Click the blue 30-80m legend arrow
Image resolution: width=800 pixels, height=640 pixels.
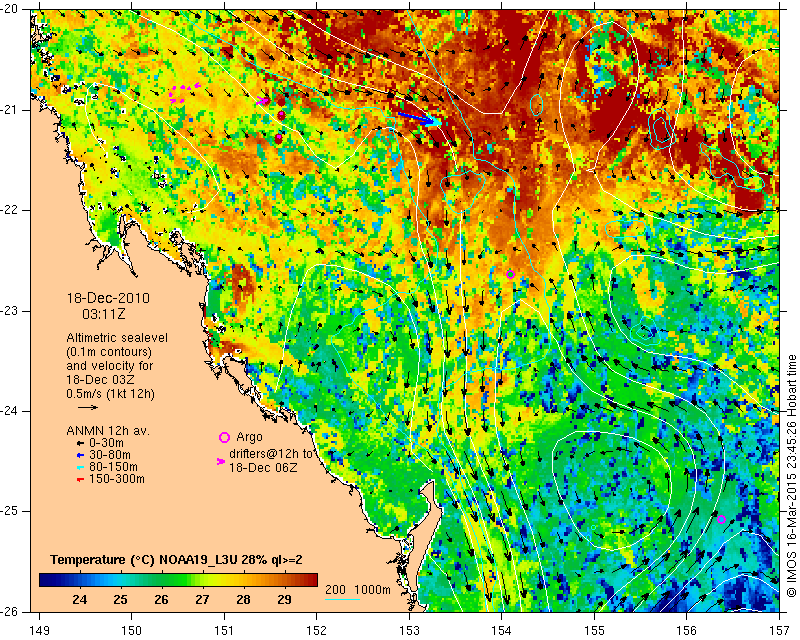pos(80,455)
